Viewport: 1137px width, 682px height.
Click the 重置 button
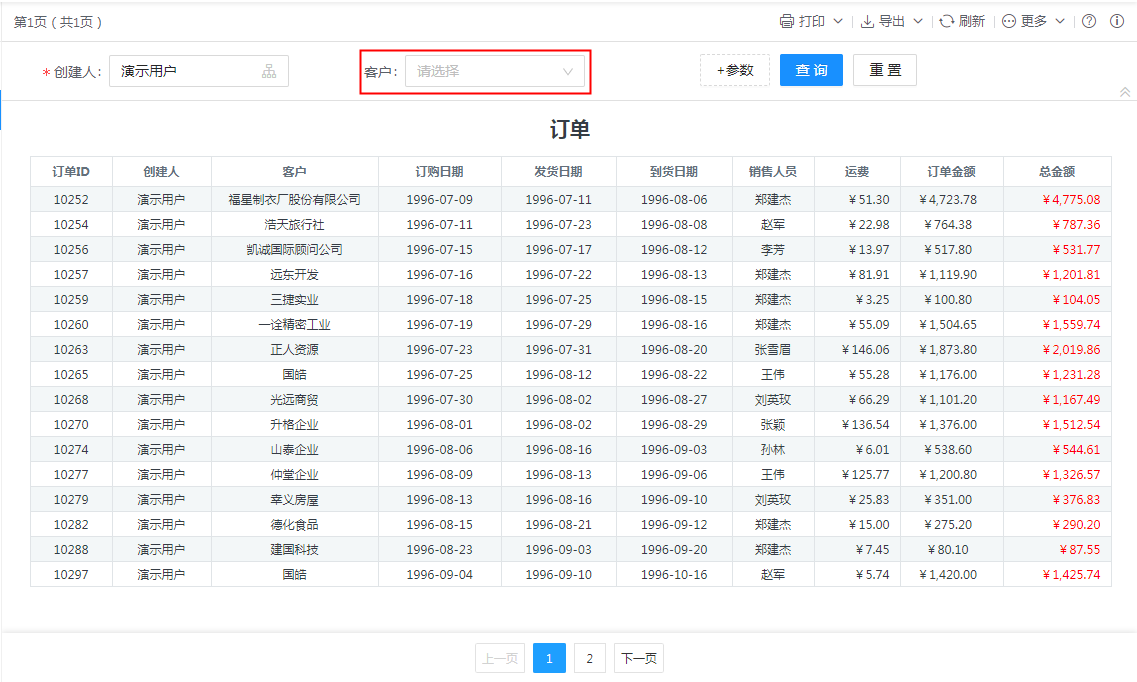[885, 70]
